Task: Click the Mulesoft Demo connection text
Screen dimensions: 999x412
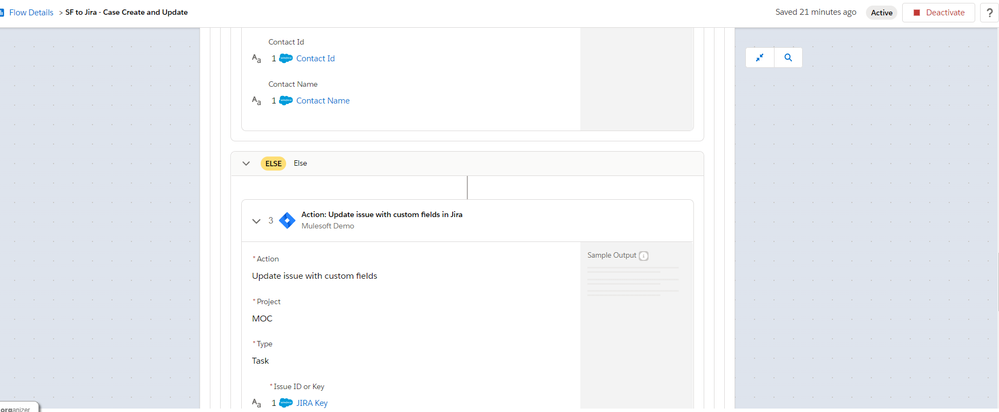Action: point(327,226)
